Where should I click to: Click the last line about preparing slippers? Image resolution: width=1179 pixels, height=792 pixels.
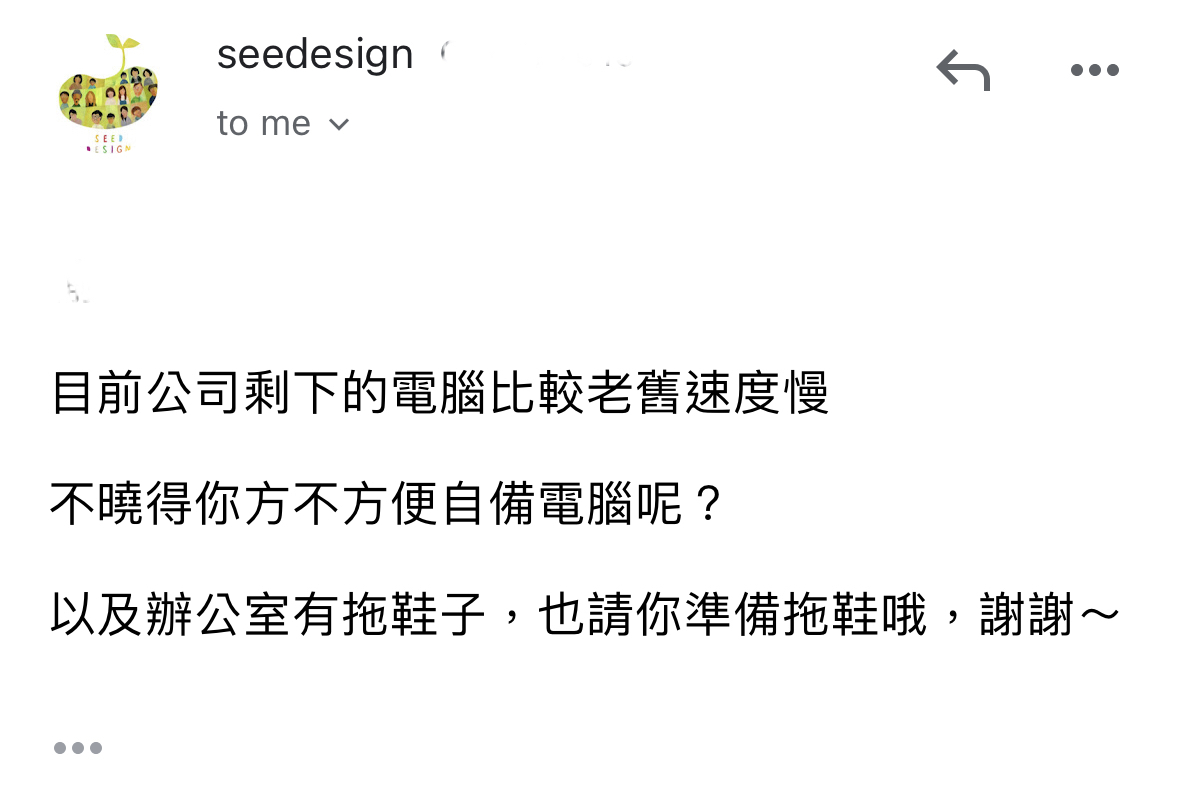click(584, 616)
